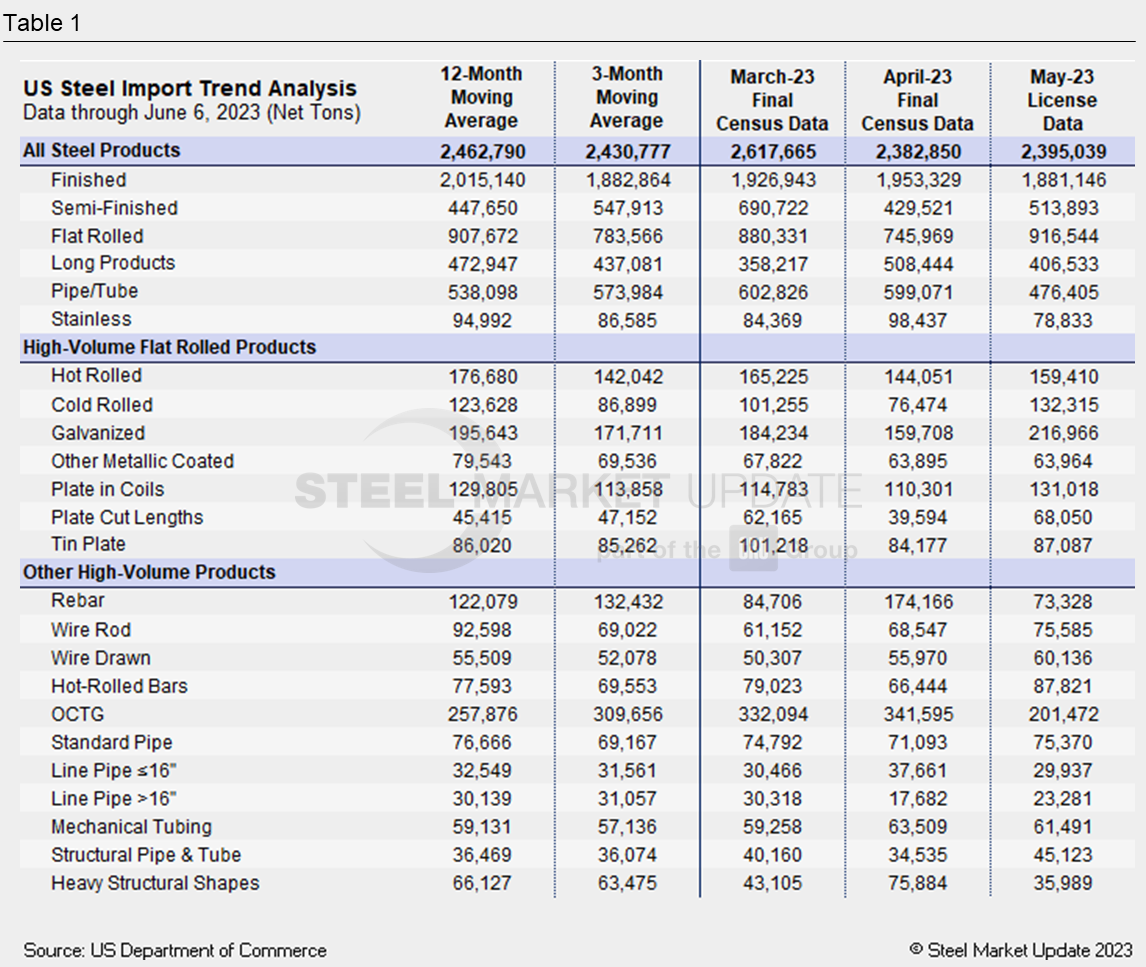Click the 3-Month Moving Average column header

626,98
